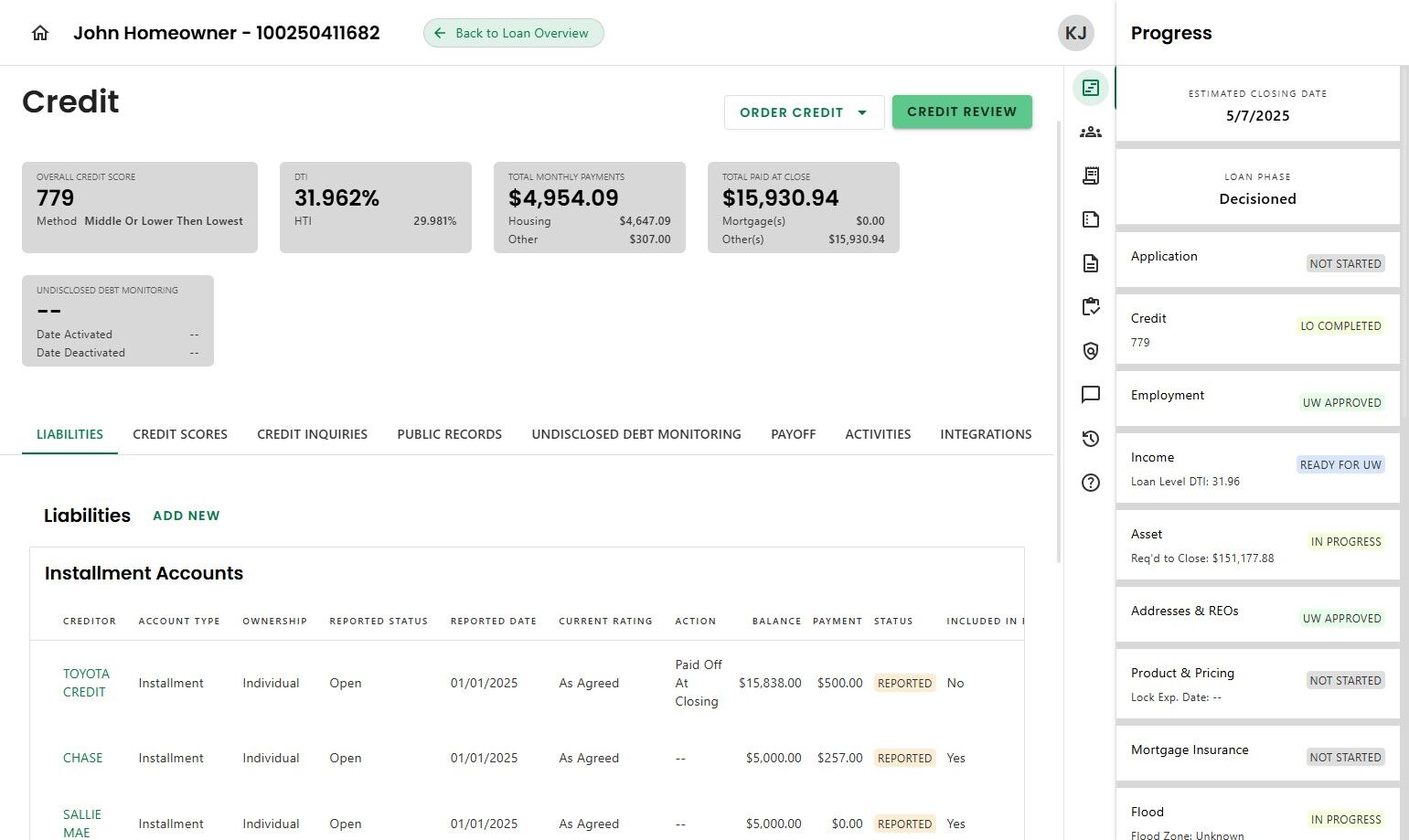This screenshot has height=840, width=1409.
Task: Open the help question mark icon
Action: (x=1090, y=483)
